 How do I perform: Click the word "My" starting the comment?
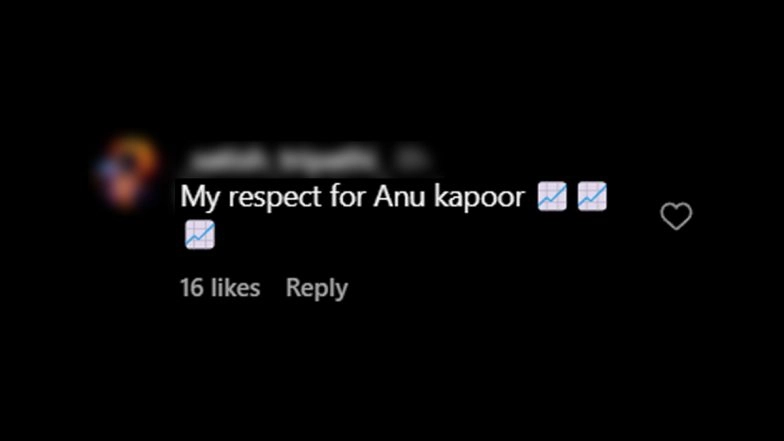click(200, 197)
